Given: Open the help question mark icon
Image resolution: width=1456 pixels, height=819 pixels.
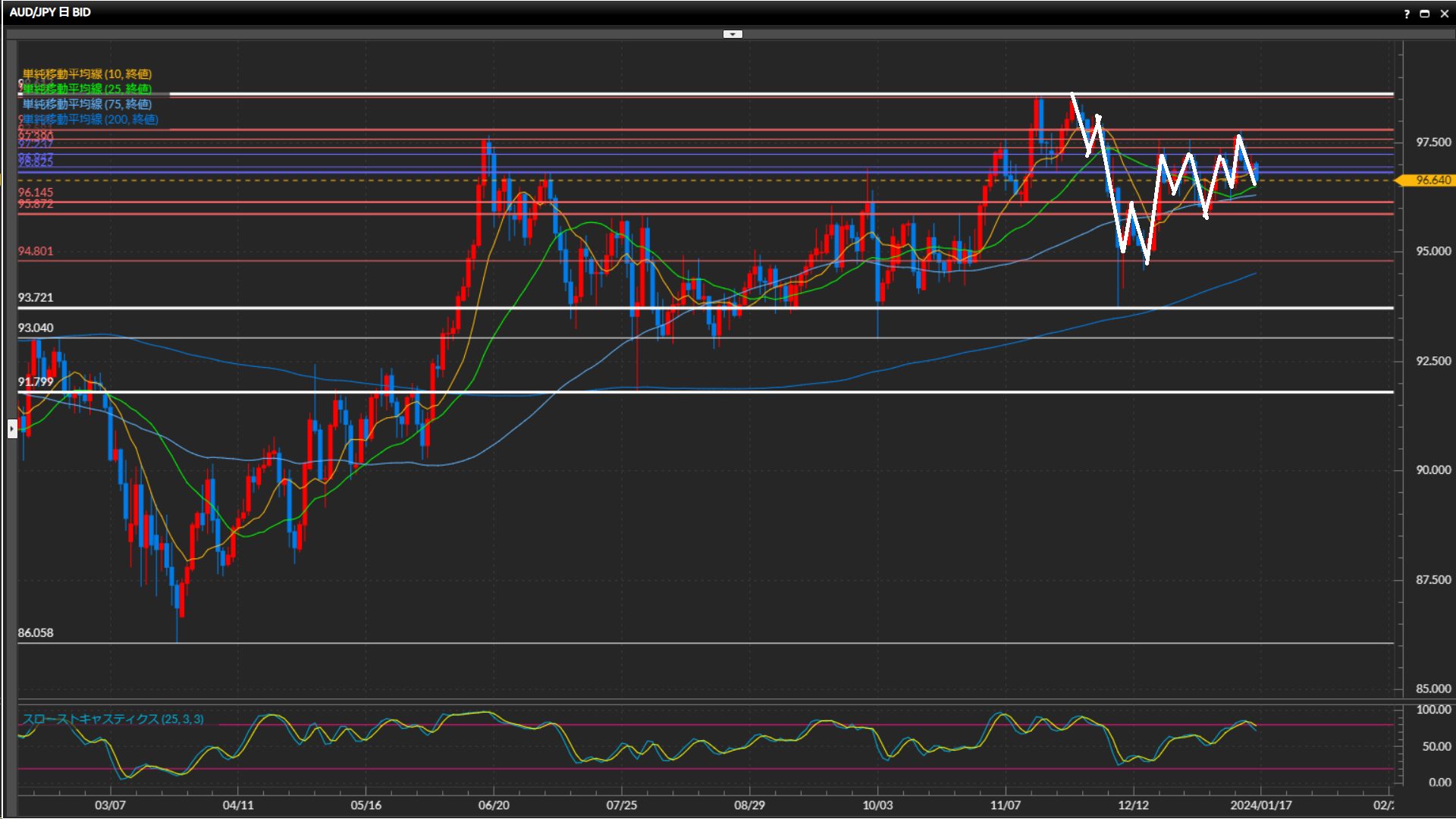Looking at the screenshot, I should [x=1407, y=14].
